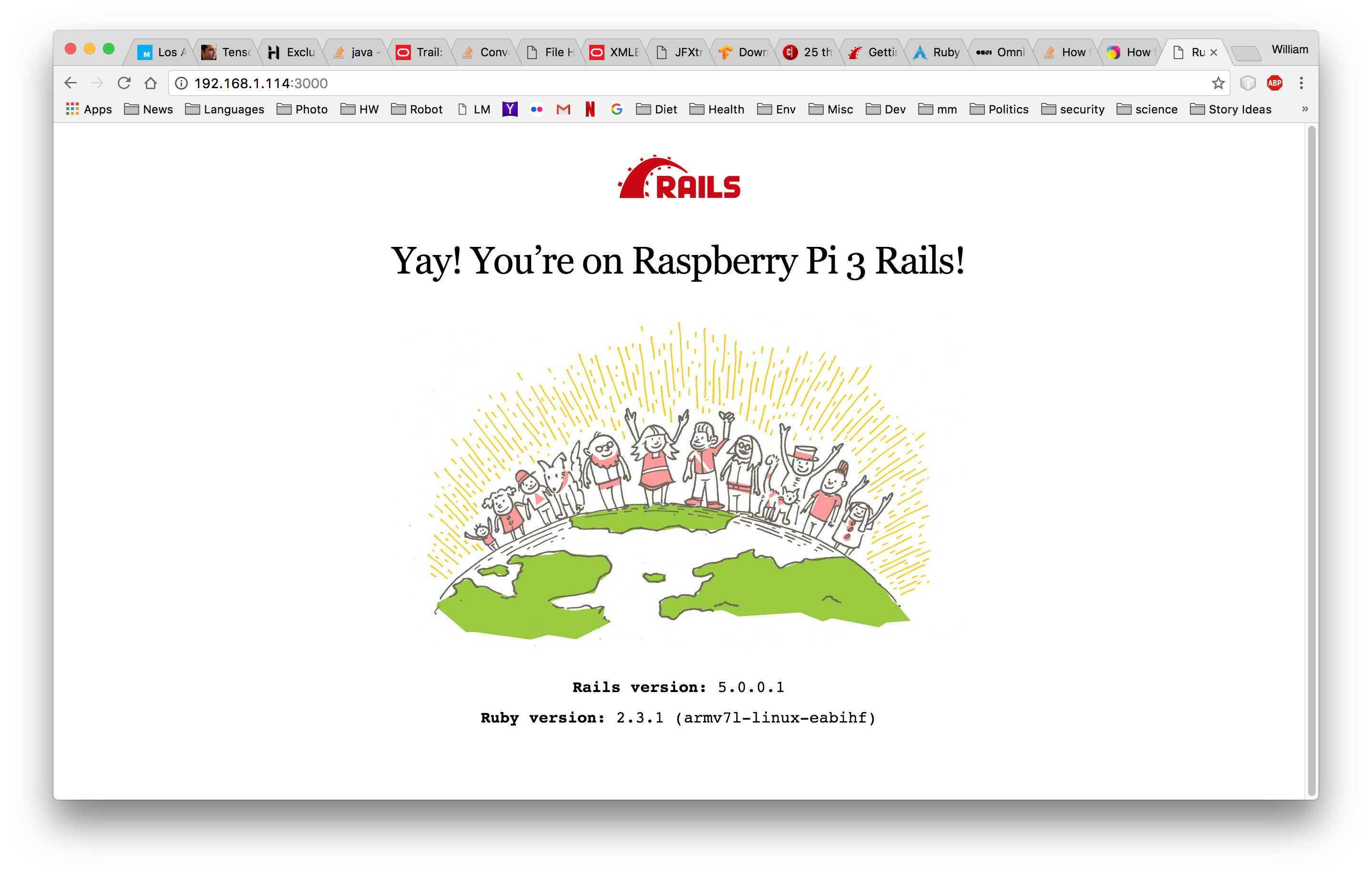Expand the Politics bookmarks folder
Screen dimensions: 1372x876
(x=999, y=109)
